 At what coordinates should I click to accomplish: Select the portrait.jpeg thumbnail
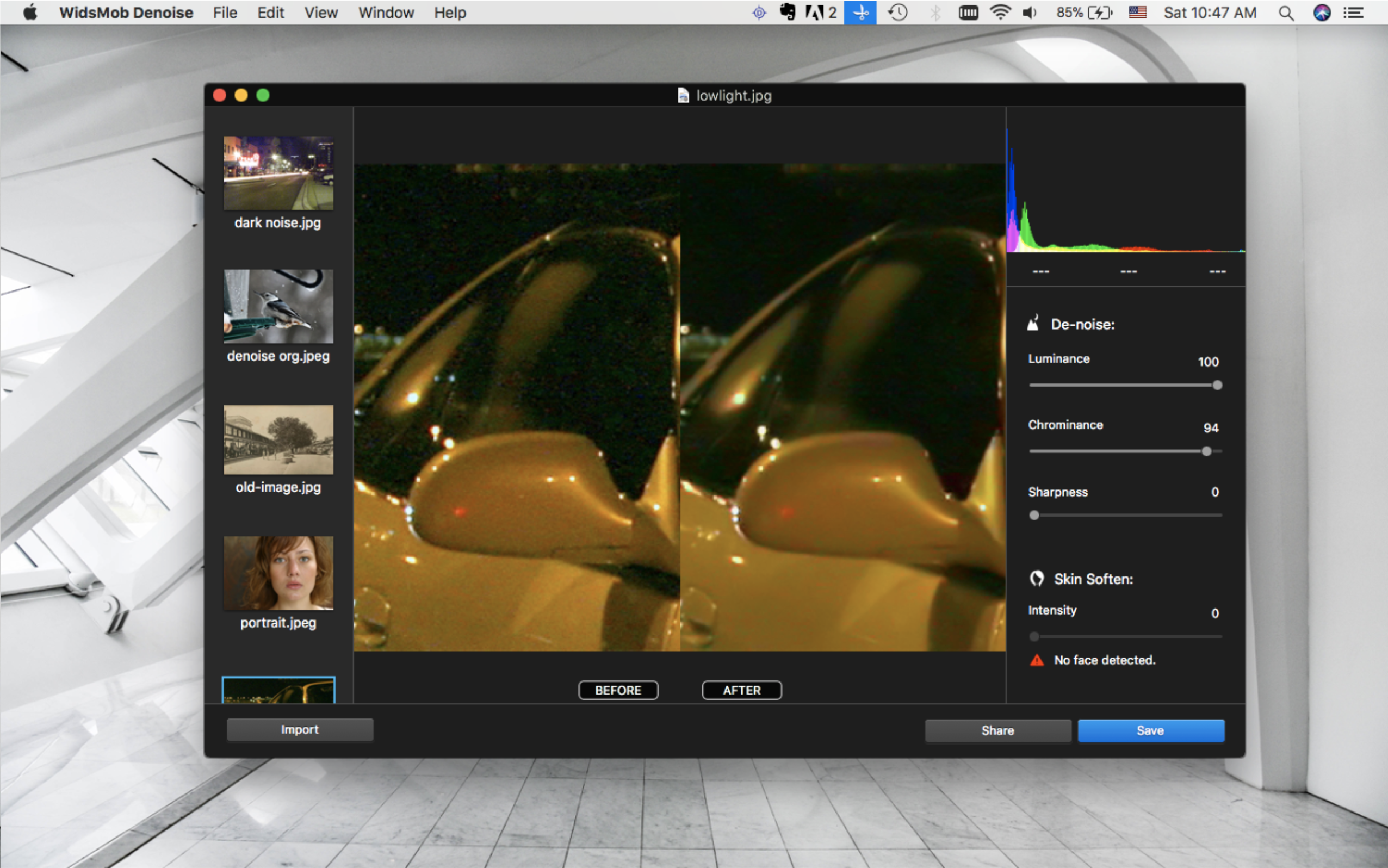278,573
